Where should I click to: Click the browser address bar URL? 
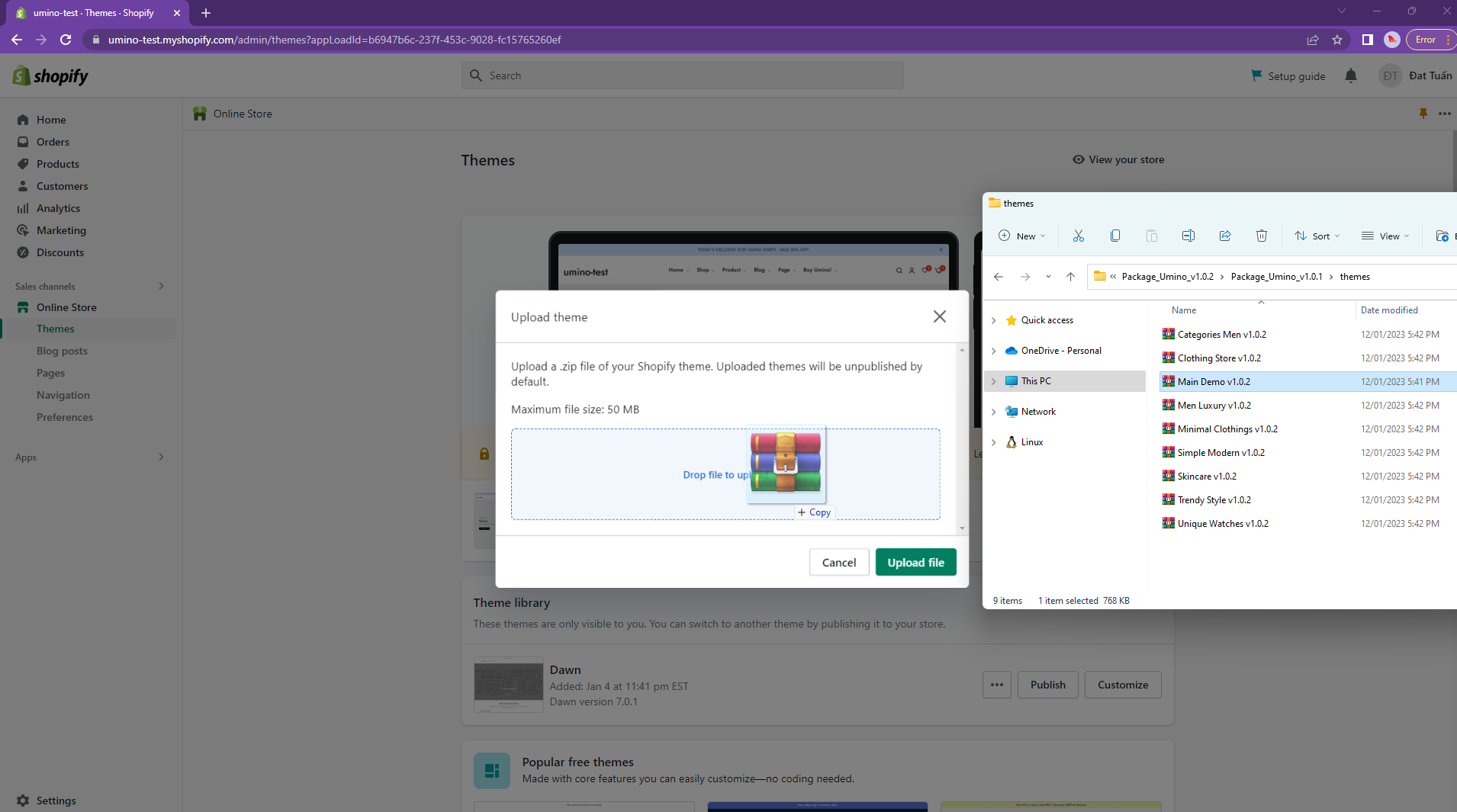pyautogui.click(x=334, y=40)
